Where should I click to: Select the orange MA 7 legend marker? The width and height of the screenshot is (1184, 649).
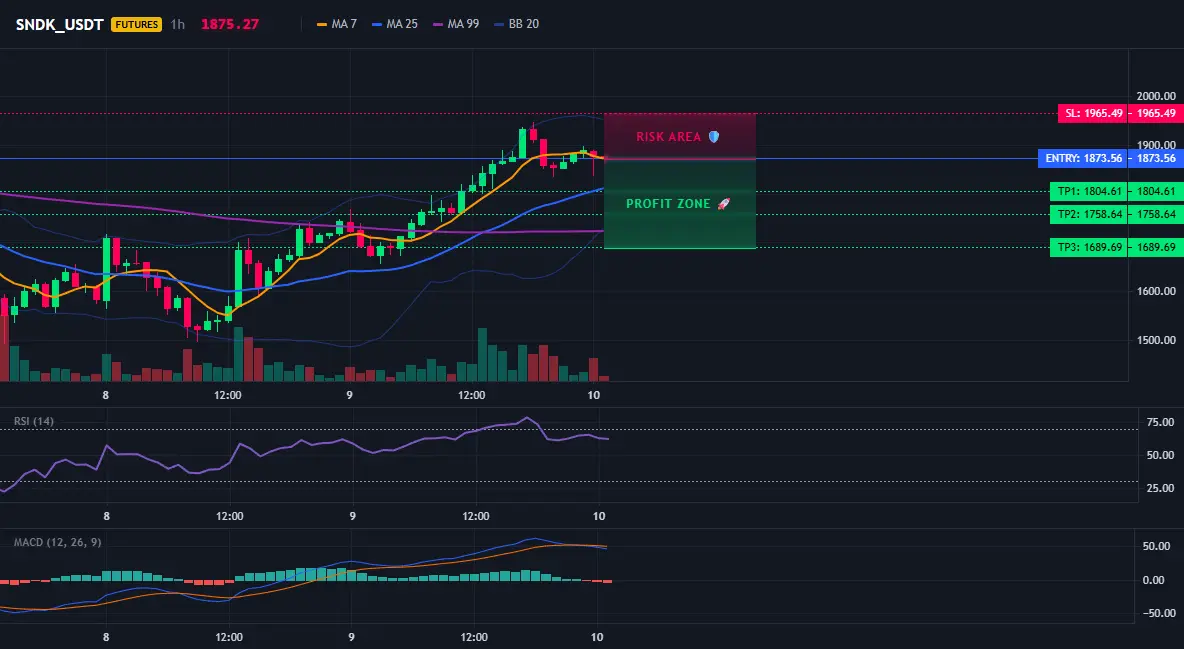pyautogui.click(x=322, y=24)
